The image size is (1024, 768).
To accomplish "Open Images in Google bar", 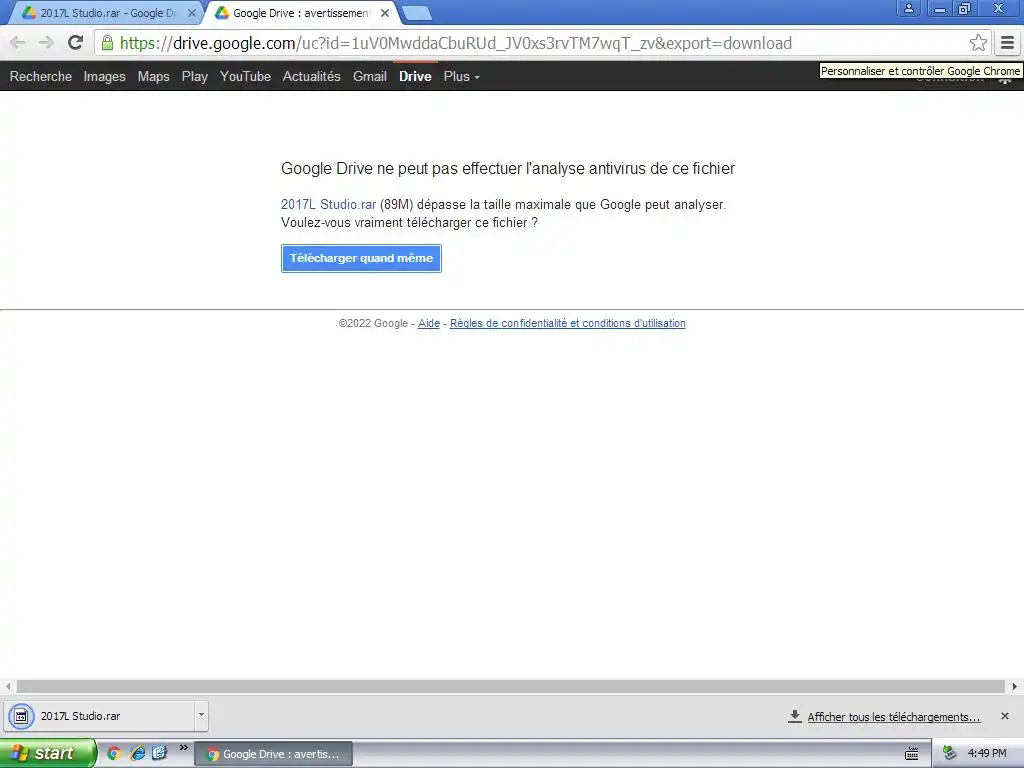I will pos(104,76).
